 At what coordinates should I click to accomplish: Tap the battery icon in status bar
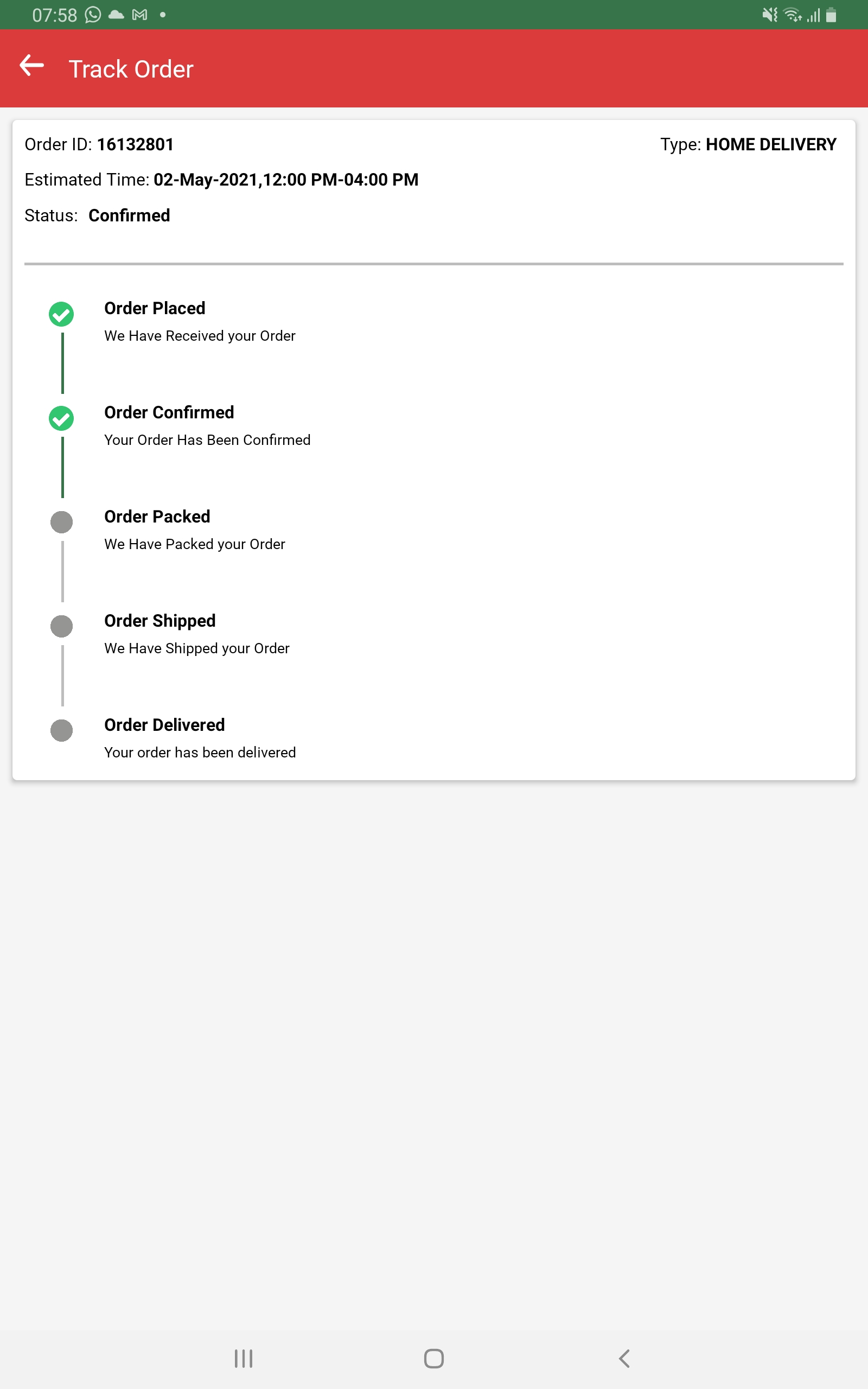(x=831, y=15)
